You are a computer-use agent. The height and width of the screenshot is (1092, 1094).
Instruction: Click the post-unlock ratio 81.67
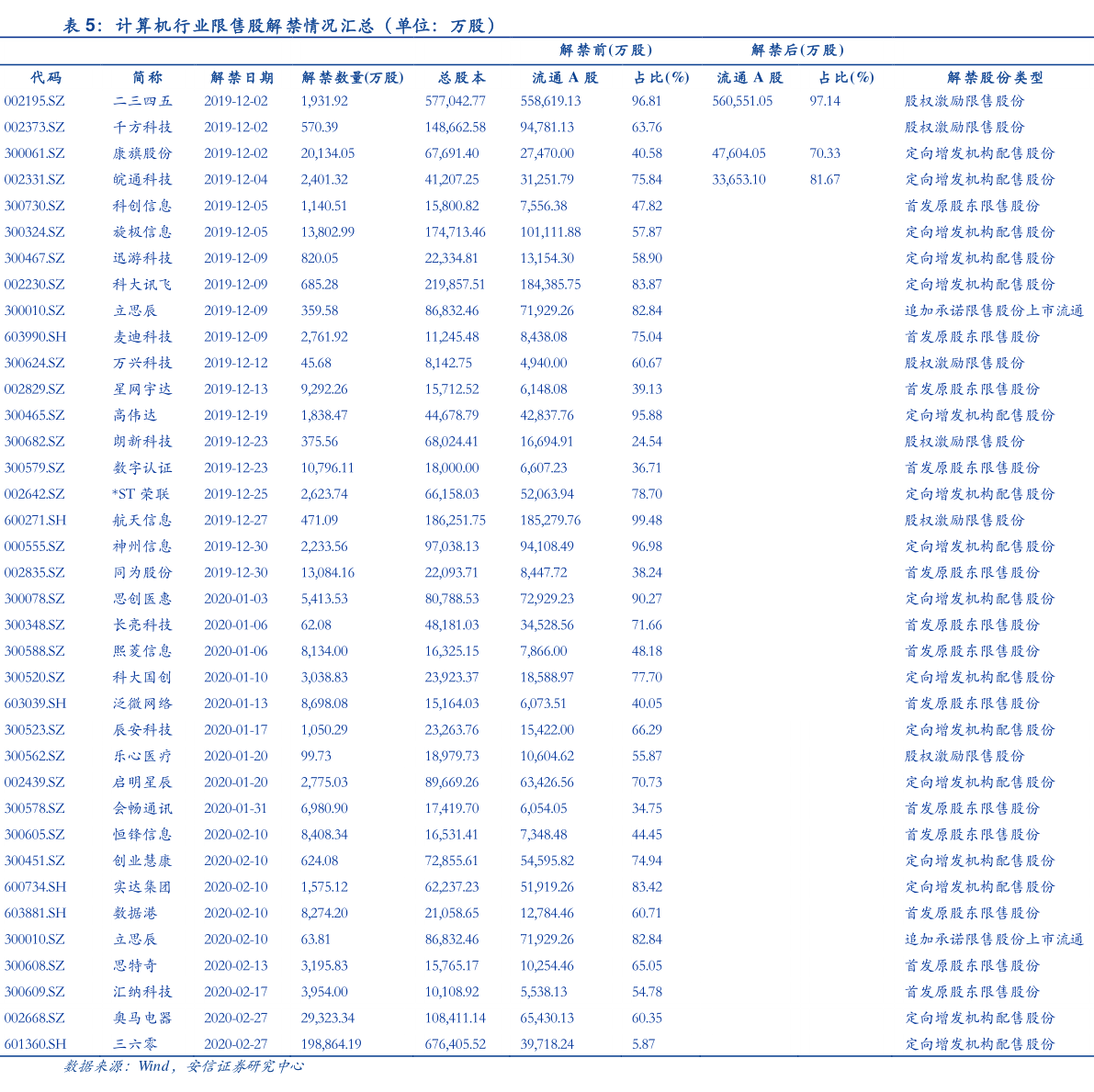(825, 180)
